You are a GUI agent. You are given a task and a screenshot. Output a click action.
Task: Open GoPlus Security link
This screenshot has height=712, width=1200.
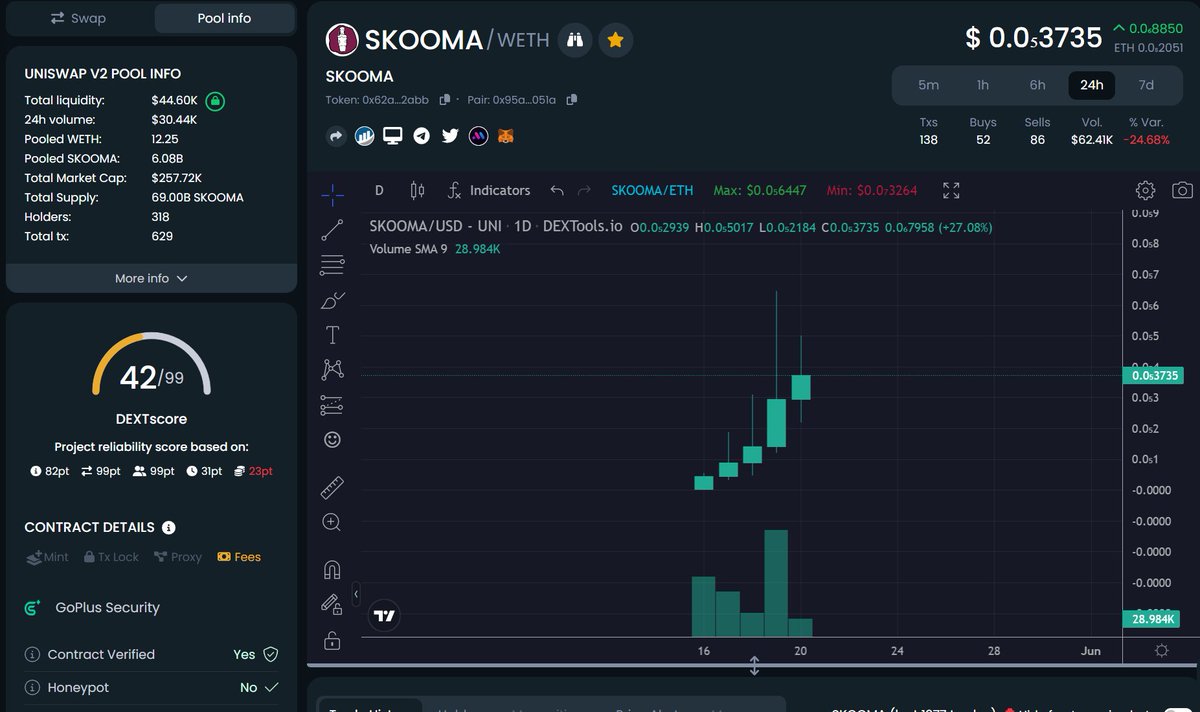tap(92, 607)
